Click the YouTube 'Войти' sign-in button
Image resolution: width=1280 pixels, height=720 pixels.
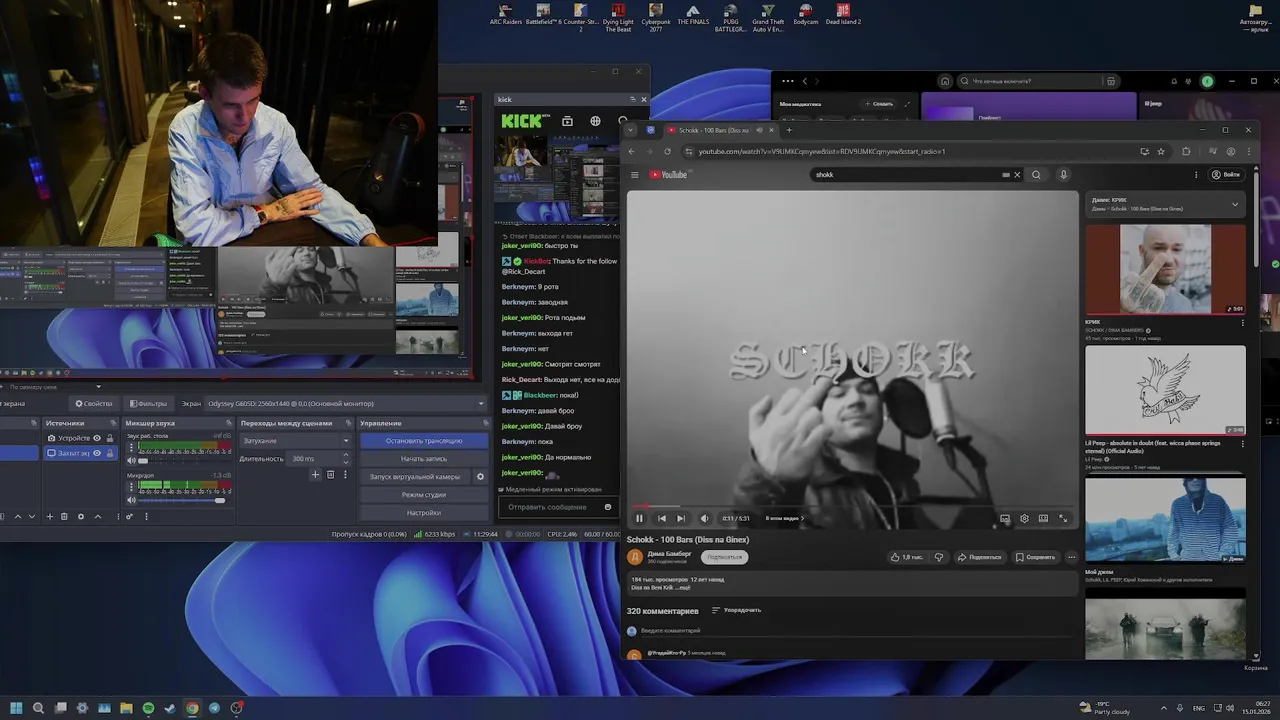(1226, 175)
